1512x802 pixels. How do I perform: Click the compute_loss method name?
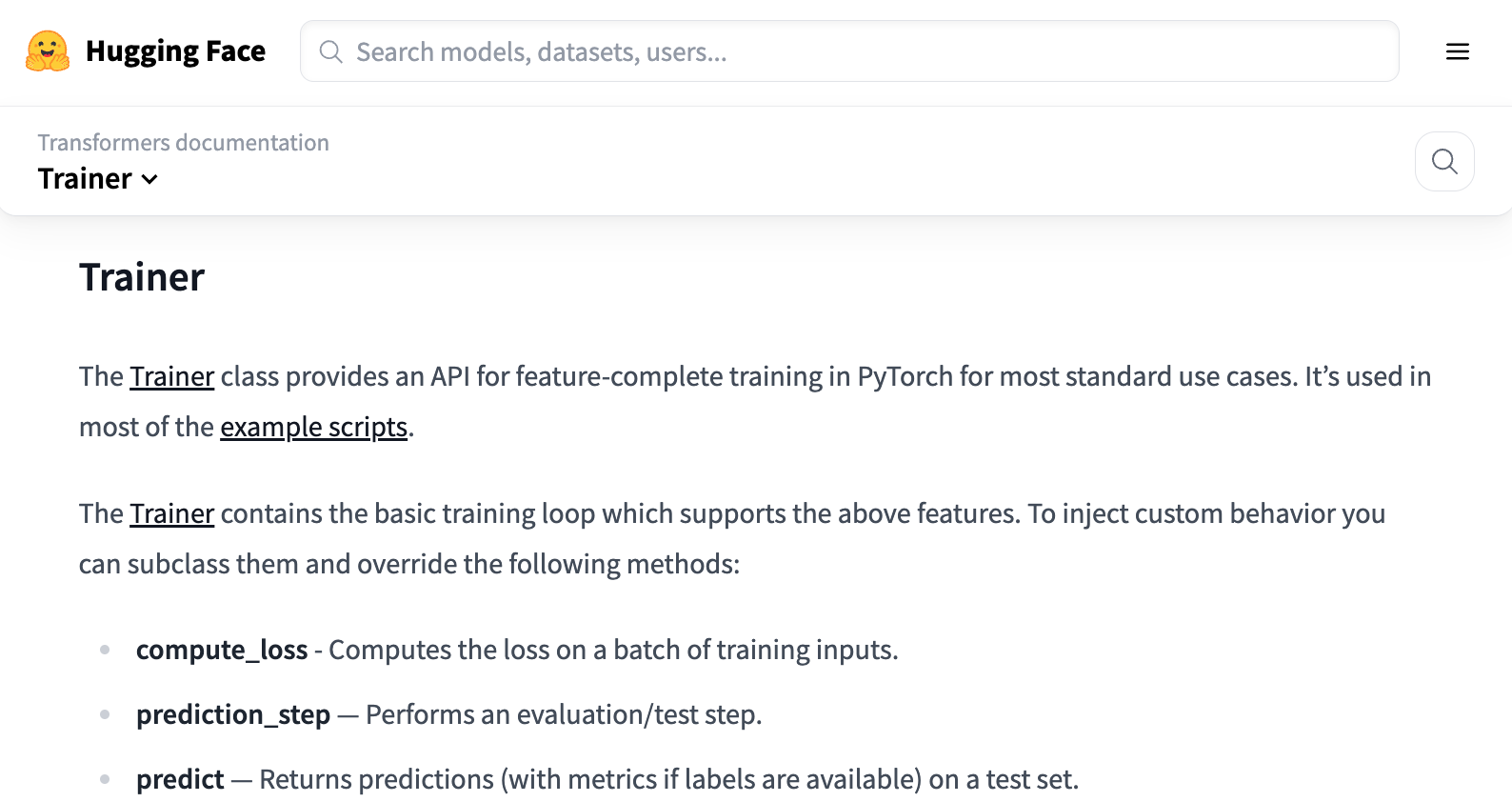coord(221,651)
